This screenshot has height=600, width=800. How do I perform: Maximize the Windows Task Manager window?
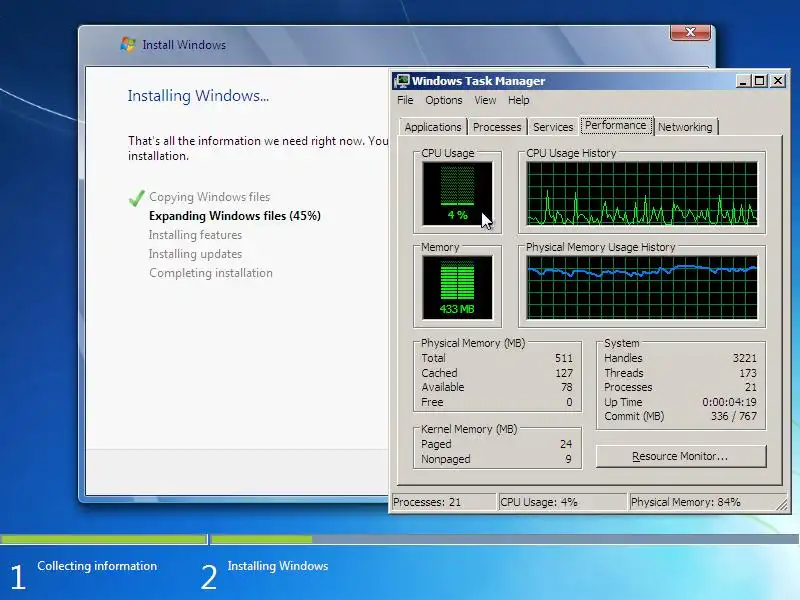pos(760,81)
